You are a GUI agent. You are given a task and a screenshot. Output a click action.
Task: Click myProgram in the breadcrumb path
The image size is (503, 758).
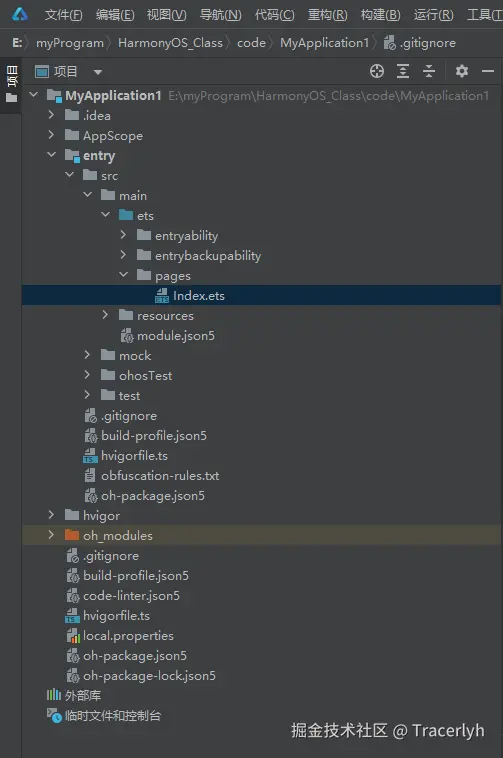(x=70, y=43)
